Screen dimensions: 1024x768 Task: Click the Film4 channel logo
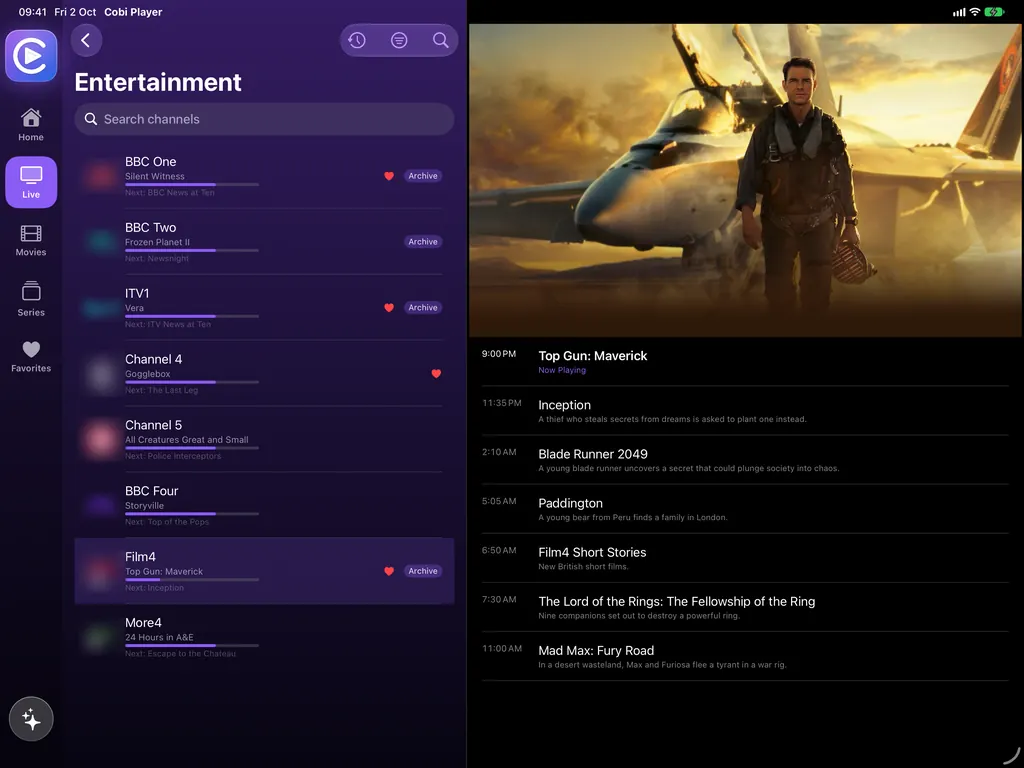click(101, 571)
